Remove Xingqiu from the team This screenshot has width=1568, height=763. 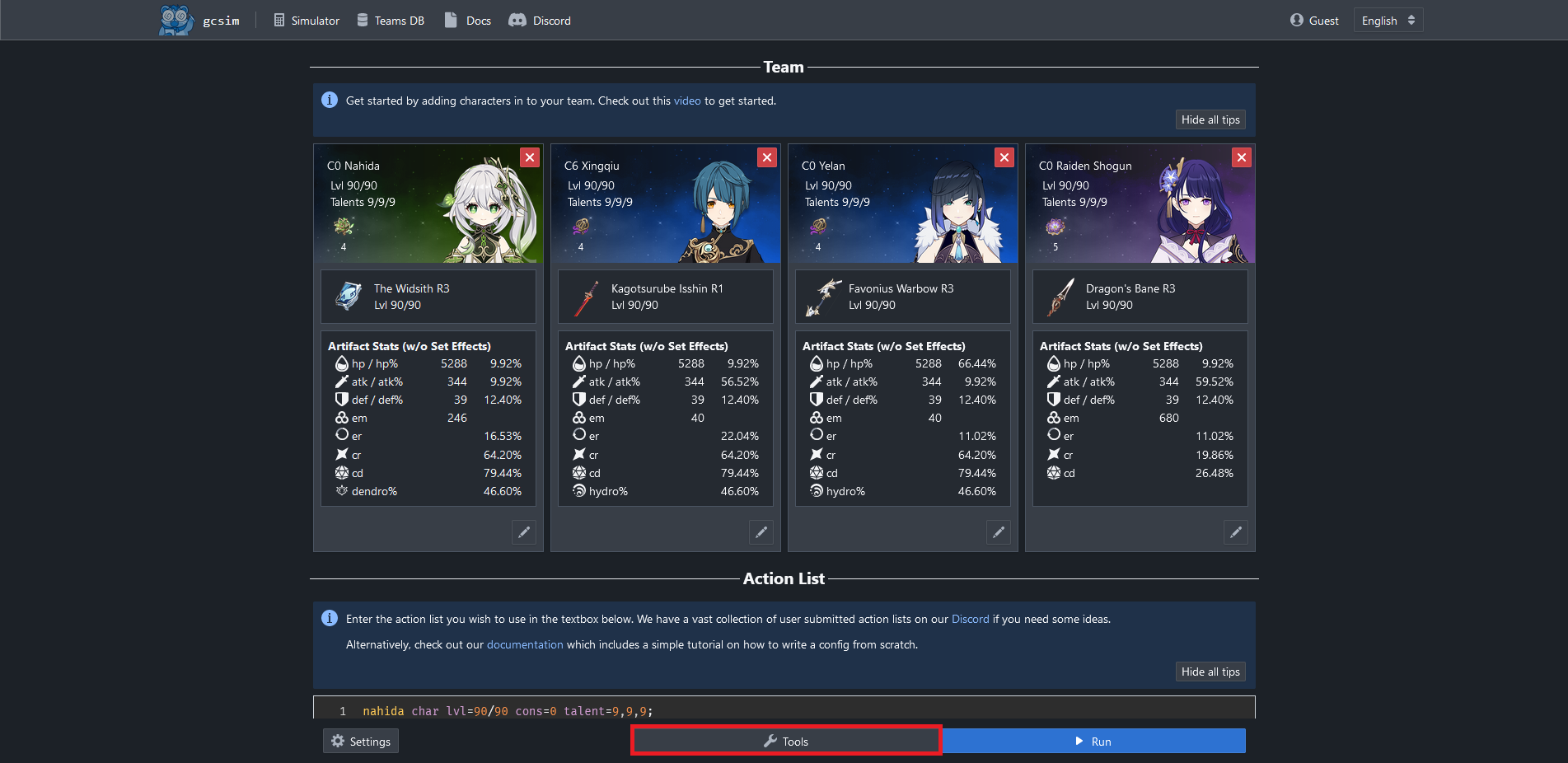pos(767,157)
